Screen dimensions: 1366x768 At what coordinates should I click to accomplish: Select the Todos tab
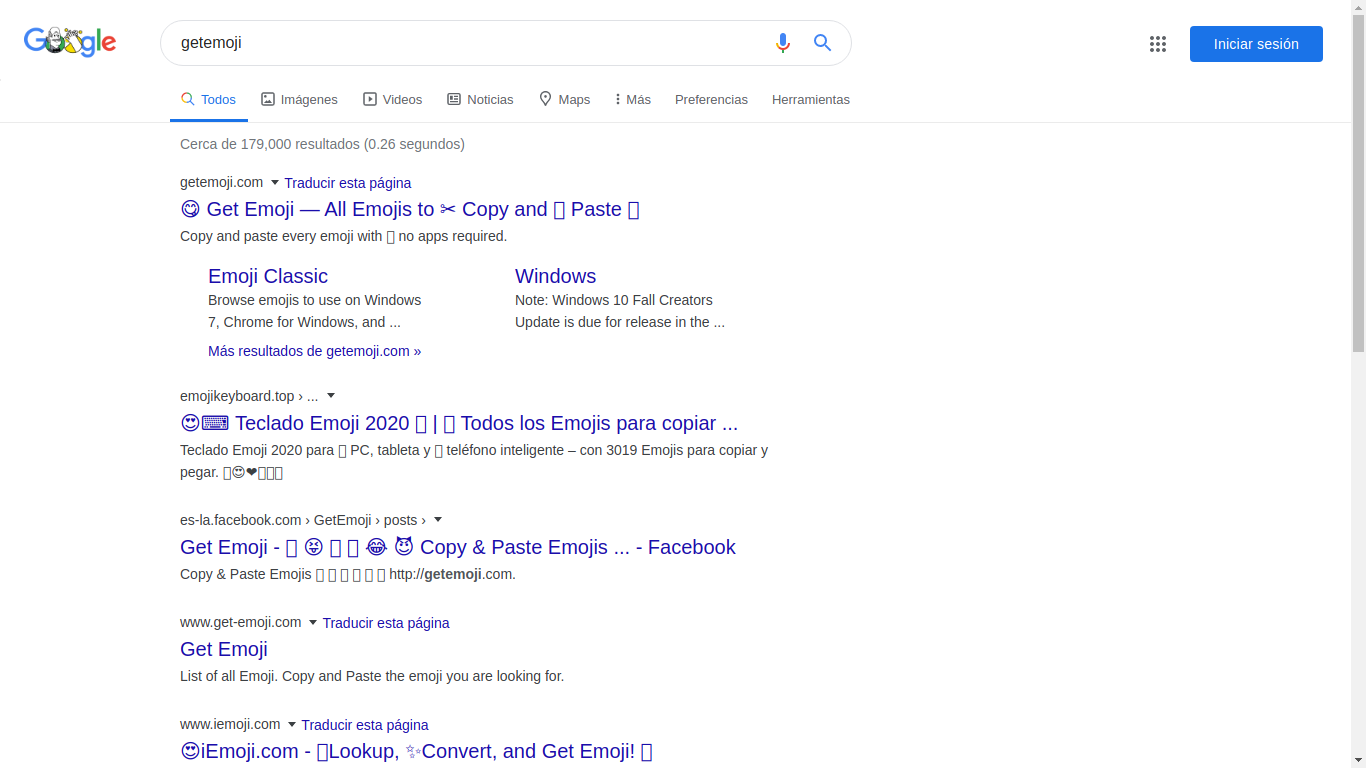pyautogui.click(x=208, y=99)
